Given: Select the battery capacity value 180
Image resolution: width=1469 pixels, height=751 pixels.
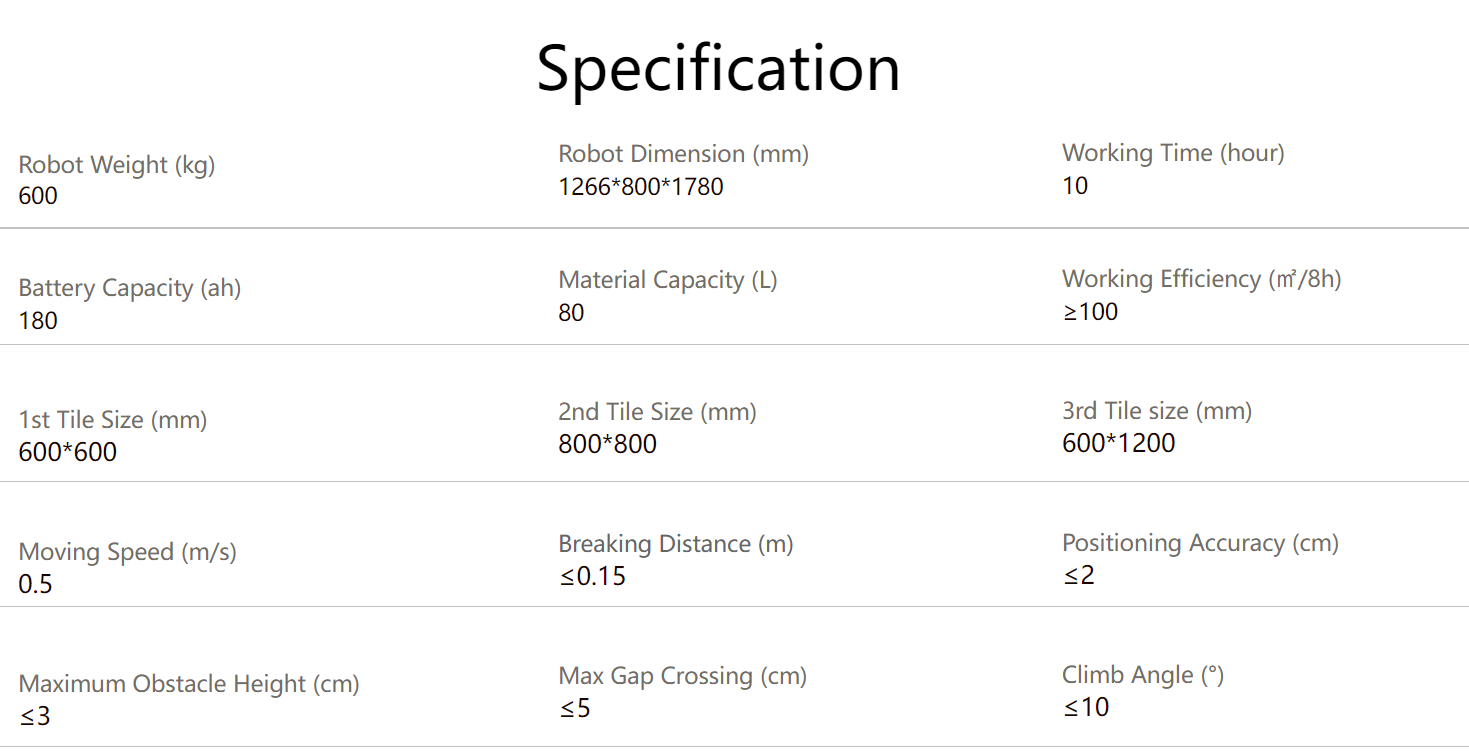Looking at the screenshot, I should point(38,321).
